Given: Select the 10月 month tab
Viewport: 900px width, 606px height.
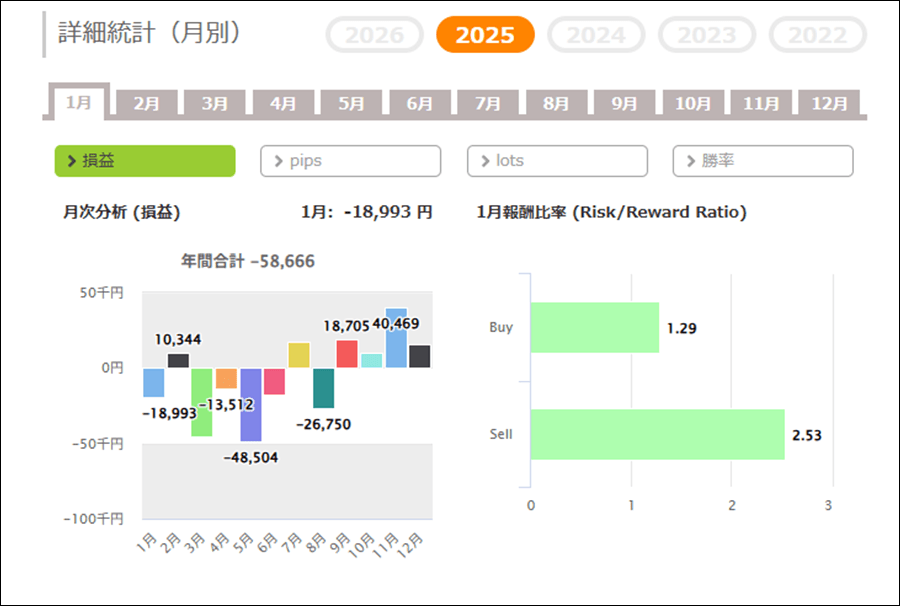Looking at the screenshot, I should point(692,103).
